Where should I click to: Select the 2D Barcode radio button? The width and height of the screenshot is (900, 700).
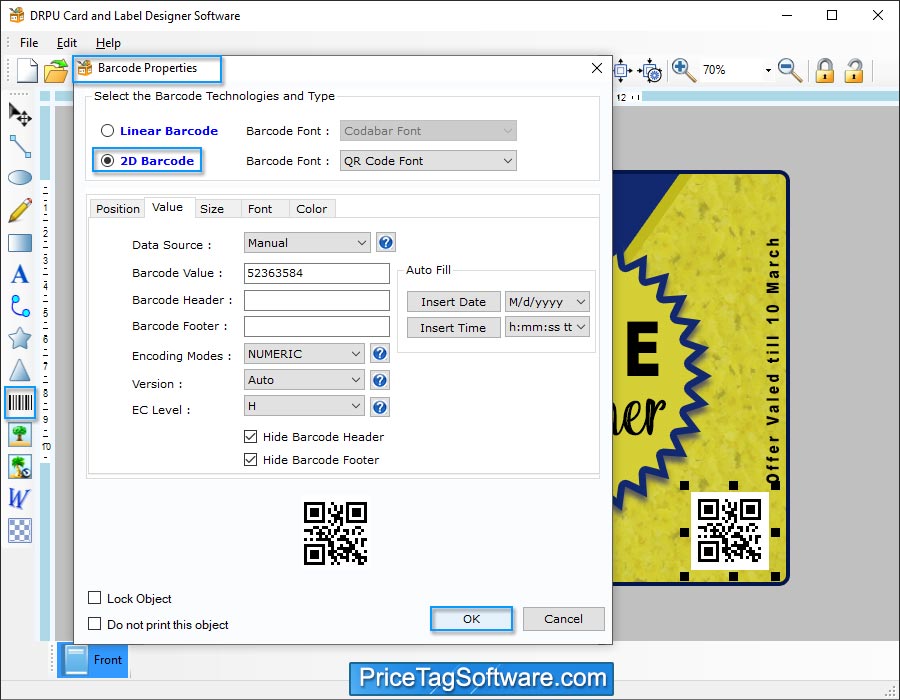(x=107, y=161)
